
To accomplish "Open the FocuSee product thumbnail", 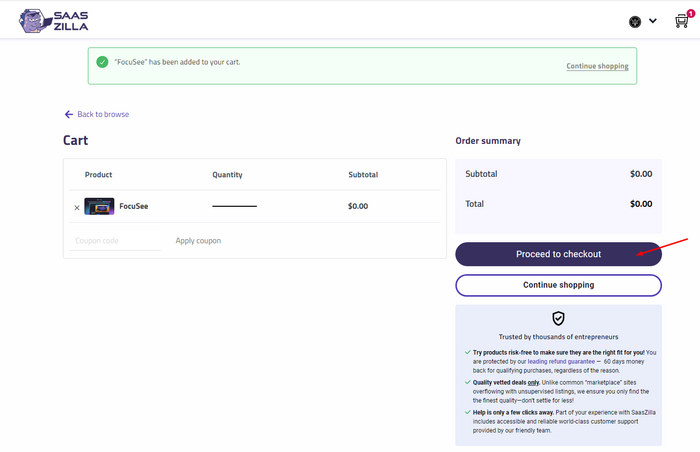I will 99,207.
